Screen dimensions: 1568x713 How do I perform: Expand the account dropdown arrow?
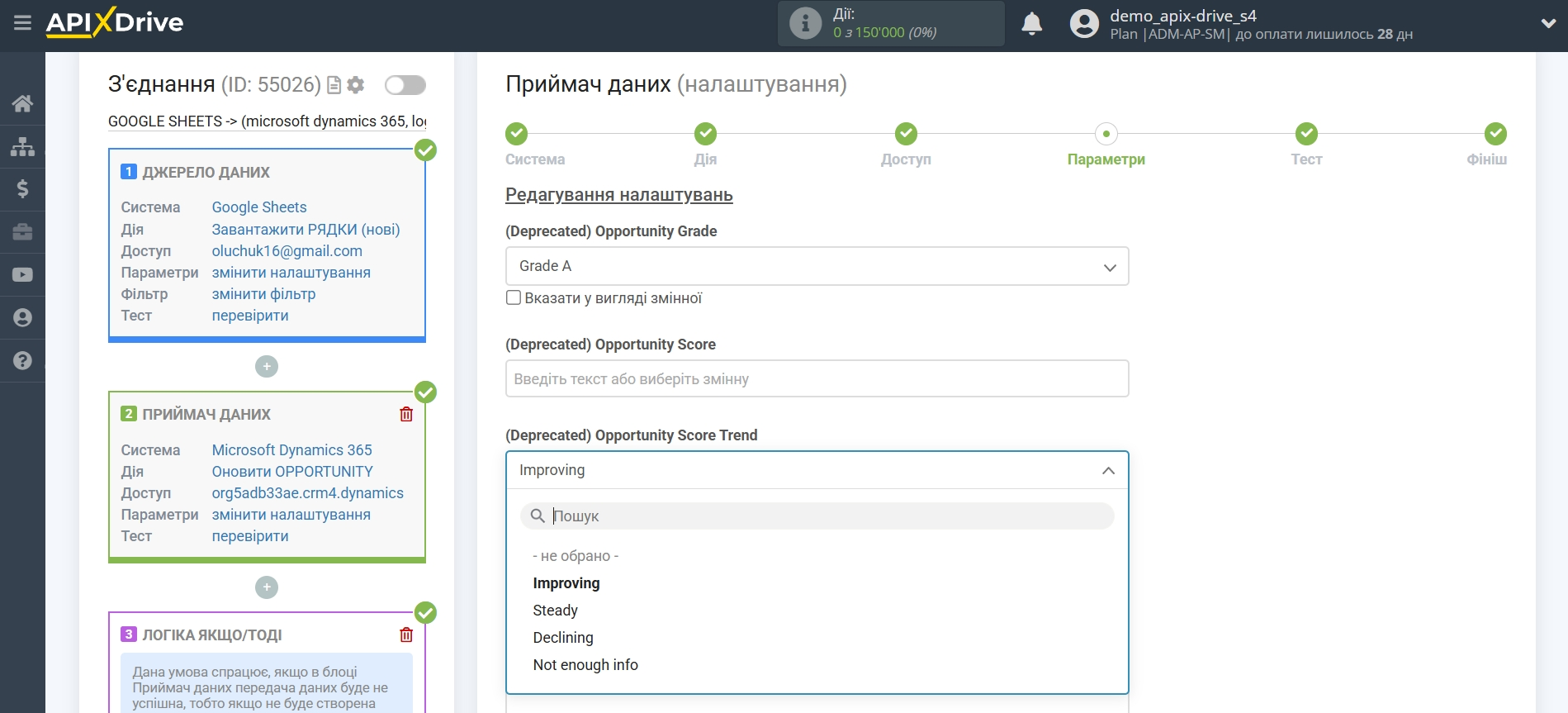[x=1548, y=23]
